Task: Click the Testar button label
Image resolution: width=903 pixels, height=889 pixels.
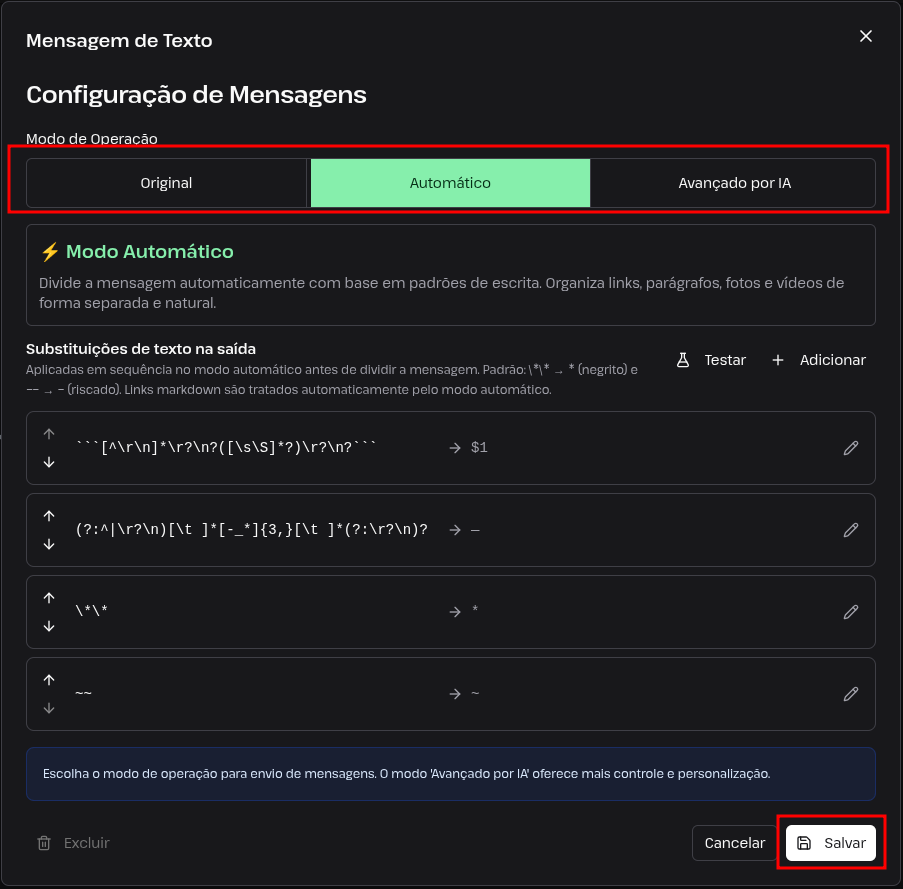Action: [x=725, y=360]
